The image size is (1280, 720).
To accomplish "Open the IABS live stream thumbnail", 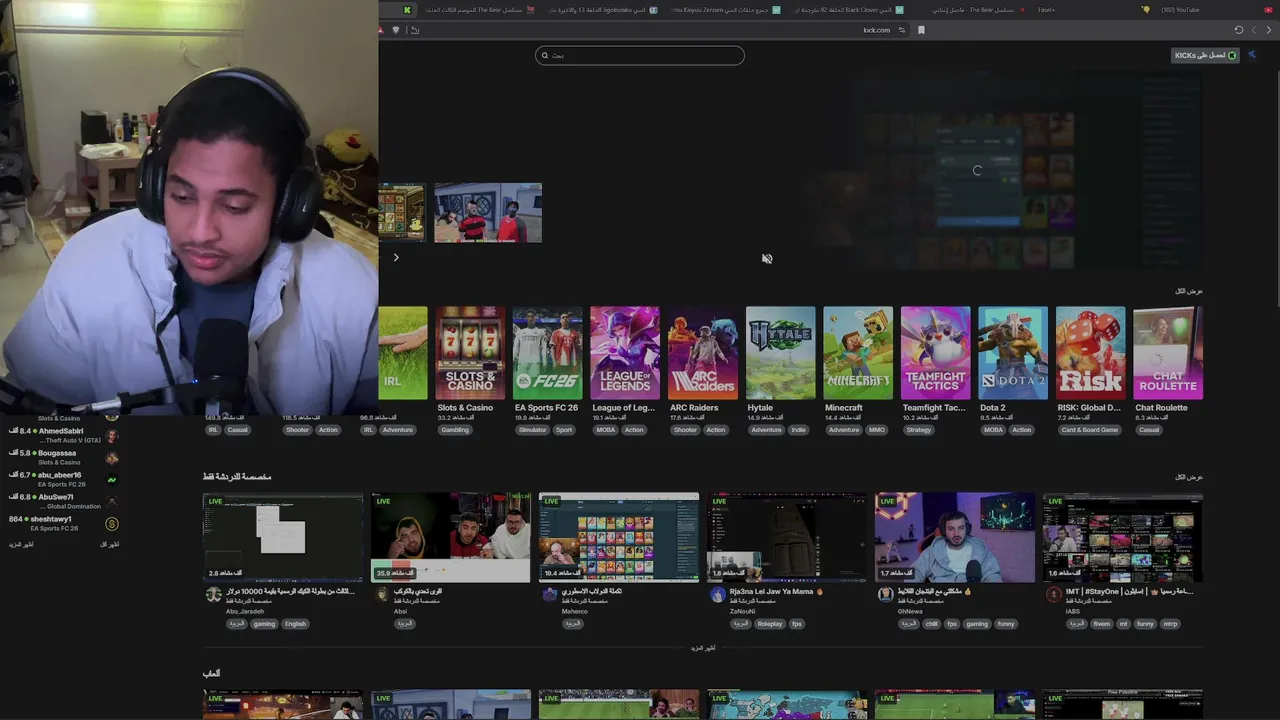I will (x=1123, y=537).
